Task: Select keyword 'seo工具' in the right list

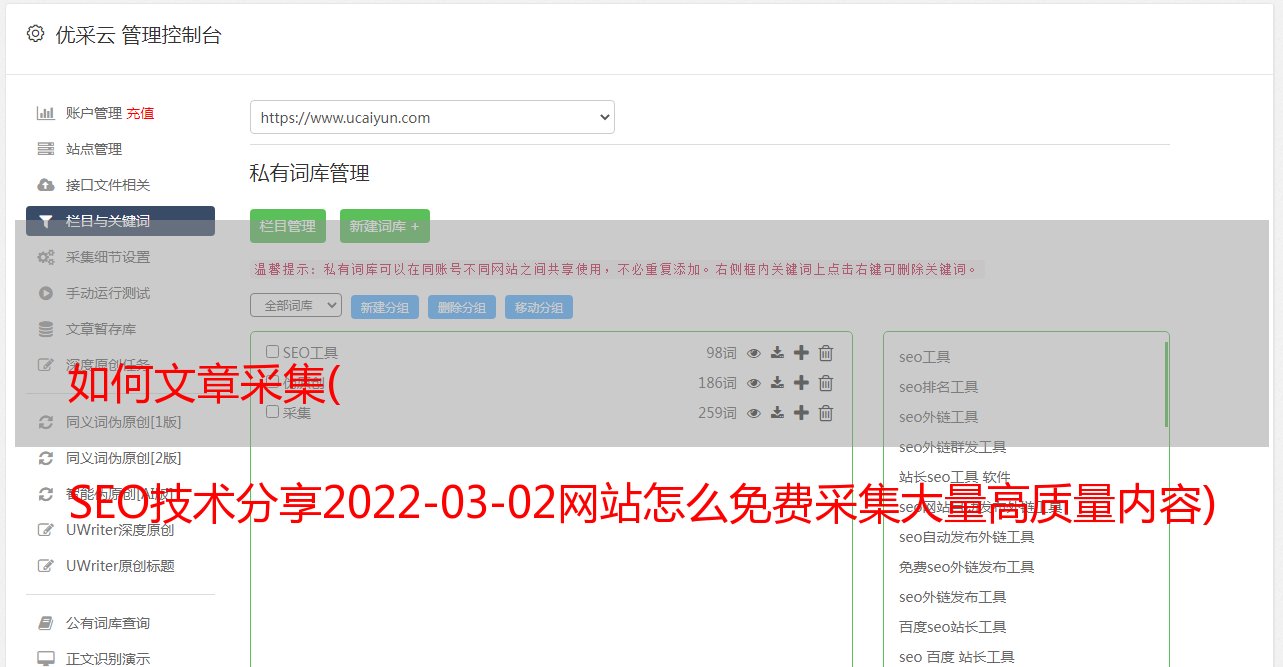Action: coord(925,357)
